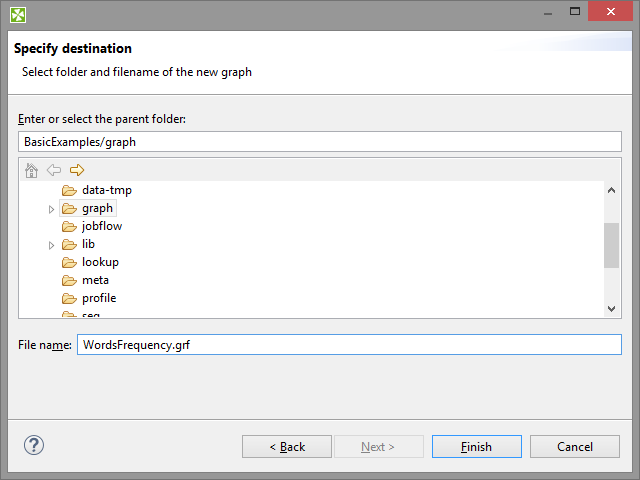Click the jobflow folder icon
Image resolution: width=640 pixels, height=480 pixels.
click(x=69, y=226)
